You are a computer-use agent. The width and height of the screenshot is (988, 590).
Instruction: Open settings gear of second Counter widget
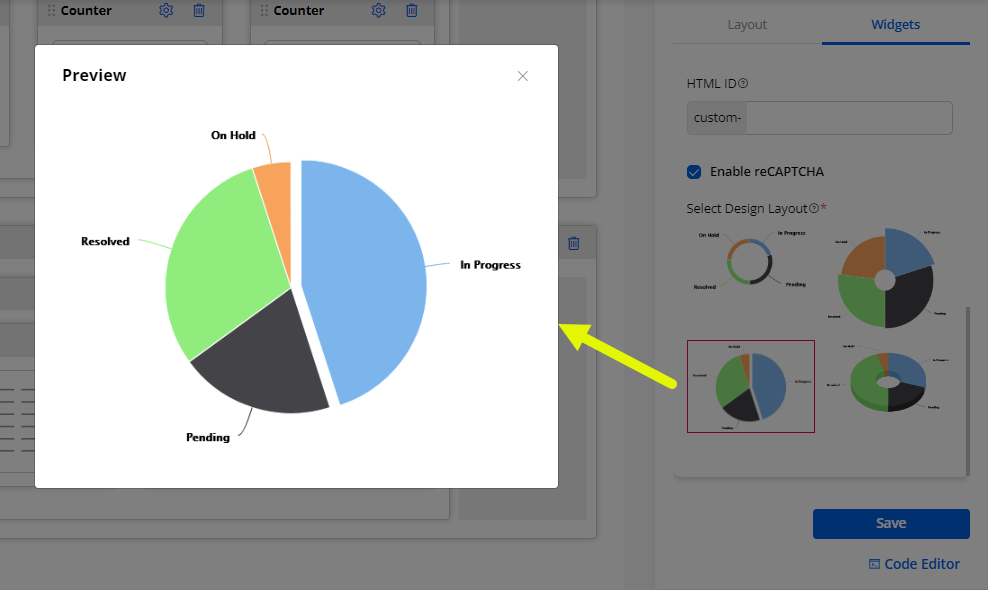(x=378, y=11)
